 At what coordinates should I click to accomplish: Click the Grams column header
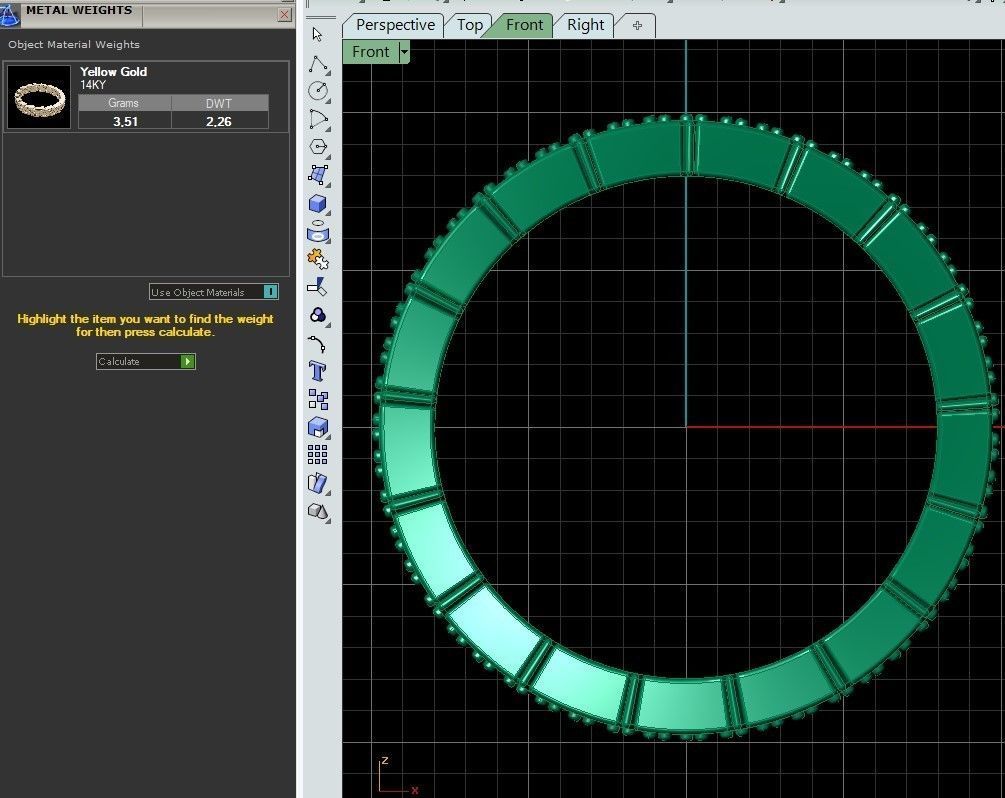point(124,103)
